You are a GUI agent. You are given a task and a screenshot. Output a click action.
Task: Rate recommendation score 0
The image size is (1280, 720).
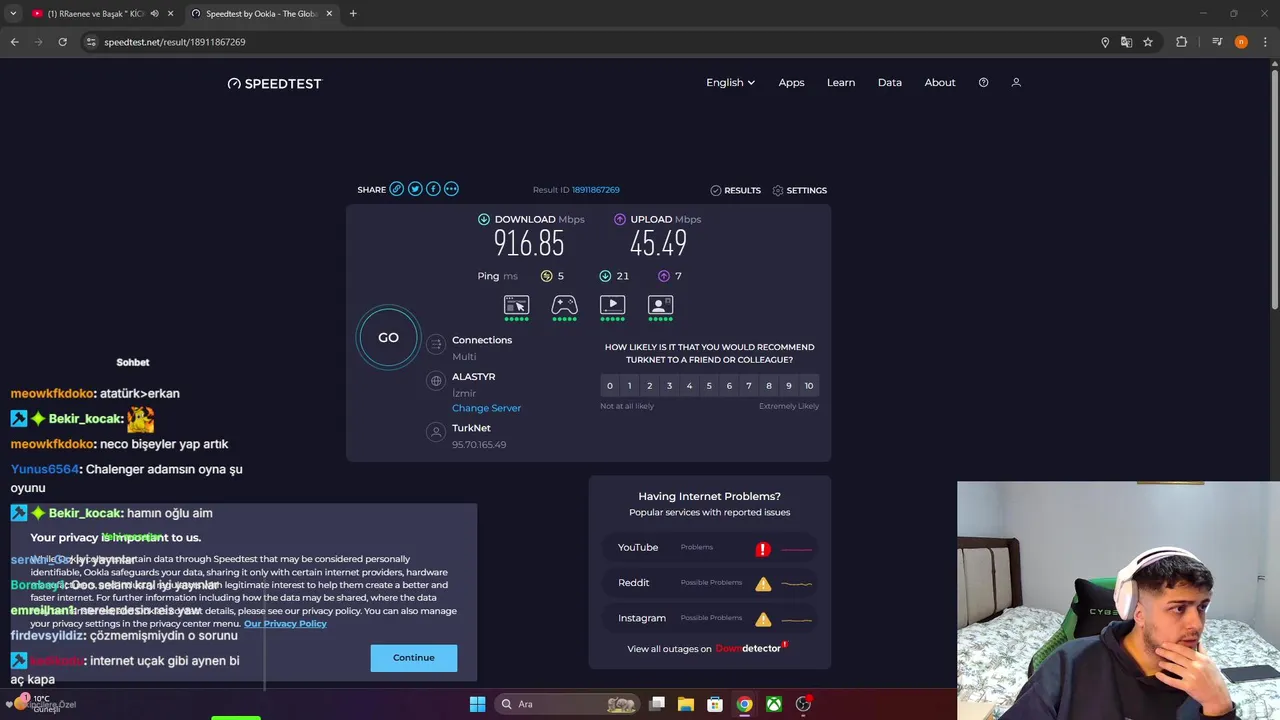609,386
